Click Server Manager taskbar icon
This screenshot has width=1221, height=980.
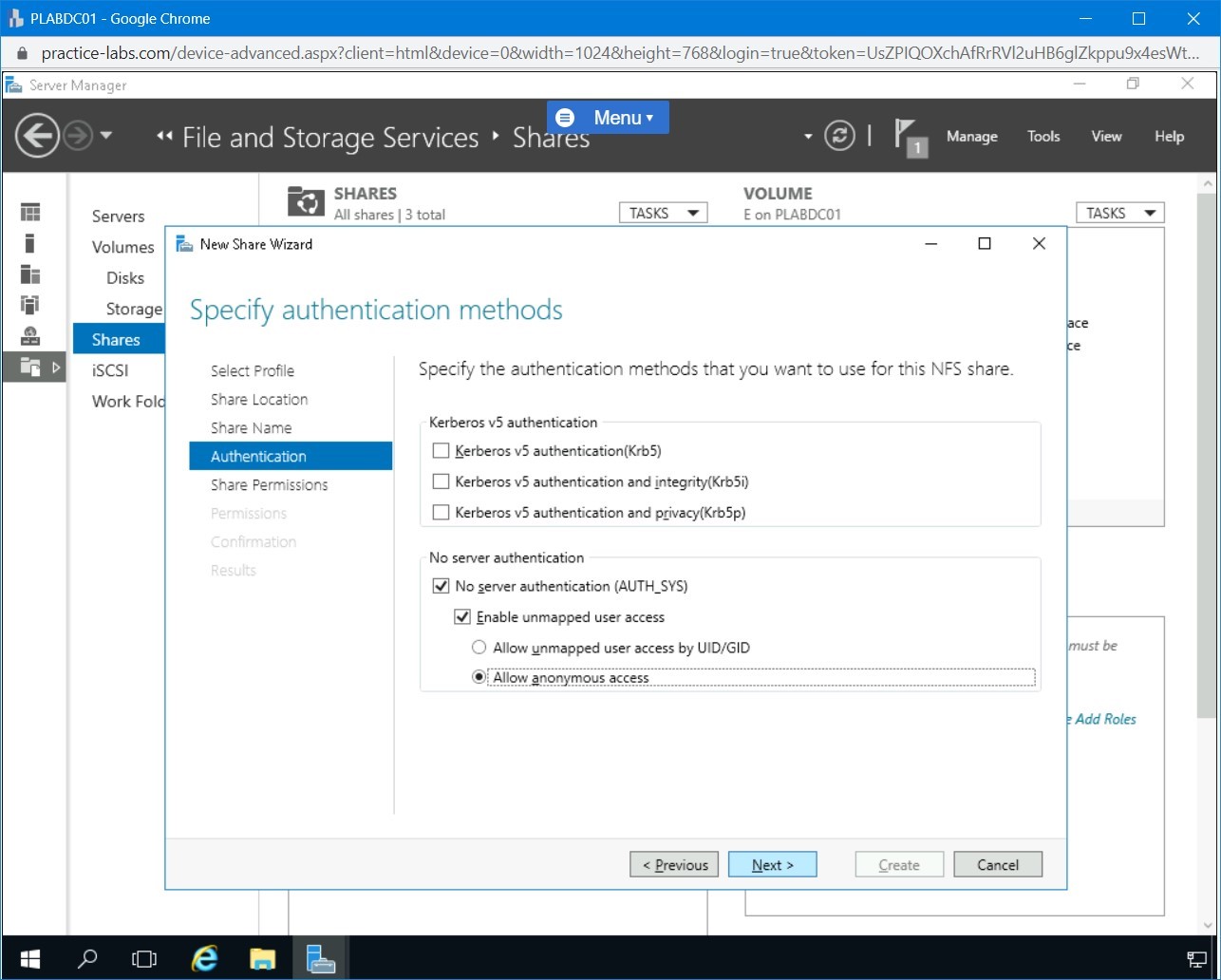(x=321, y=958)
